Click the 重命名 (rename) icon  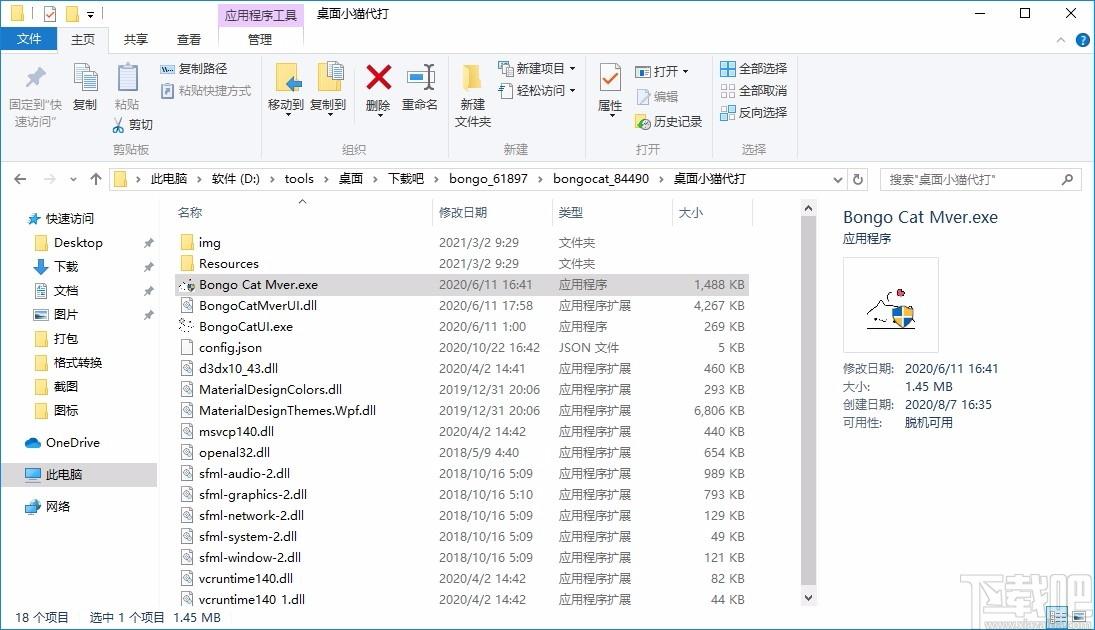point(420,77)
